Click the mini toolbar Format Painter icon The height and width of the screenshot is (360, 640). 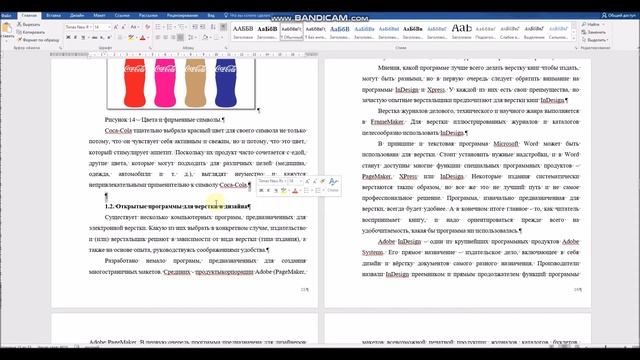[322, 181]
